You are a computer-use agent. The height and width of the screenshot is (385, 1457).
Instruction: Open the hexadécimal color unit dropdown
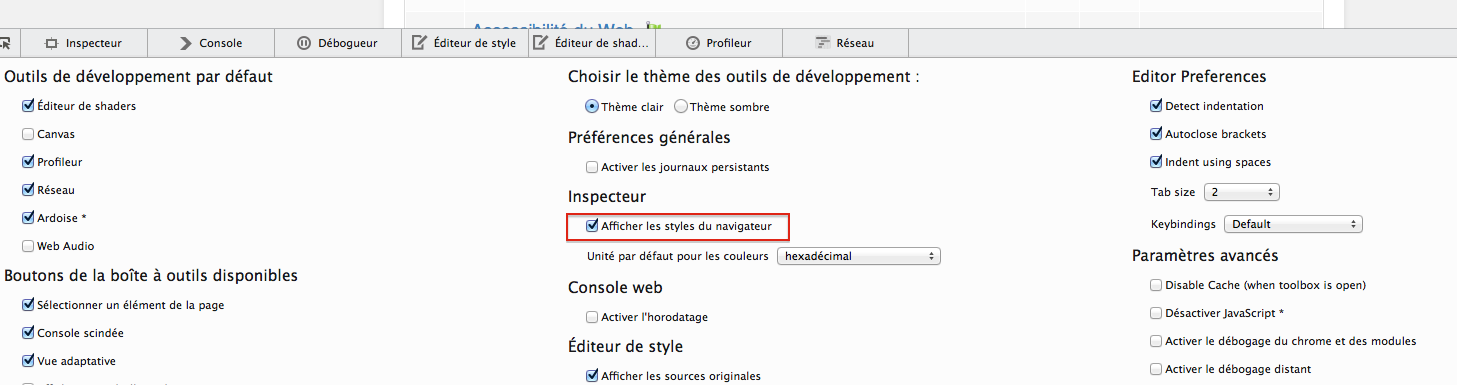(859, 256)
